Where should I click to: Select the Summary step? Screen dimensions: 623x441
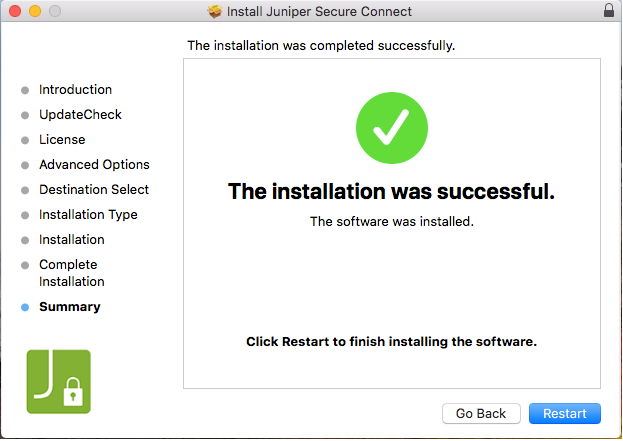(x=70, y=307)
